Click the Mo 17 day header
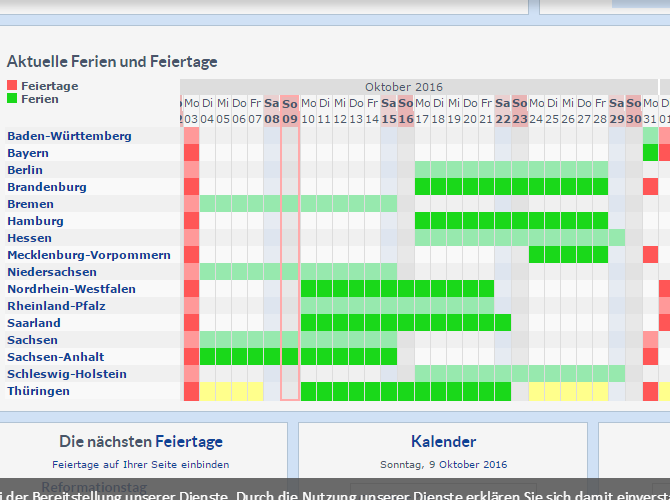The height and width of the screenshot is (500, 670). pos(423,111)
